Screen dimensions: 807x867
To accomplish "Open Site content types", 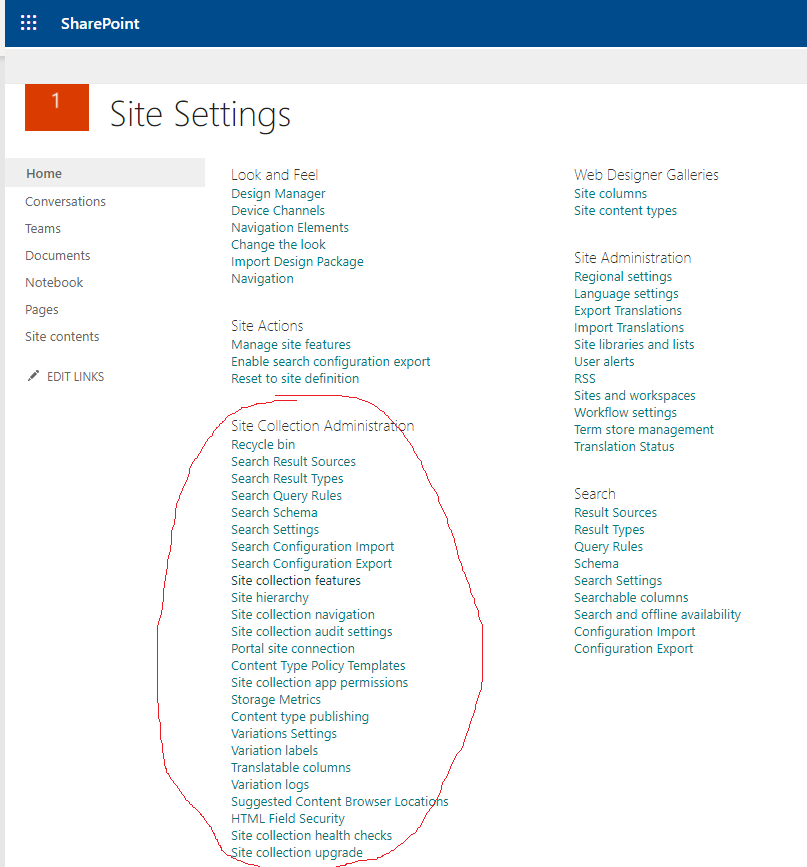I will click(626, 211).
